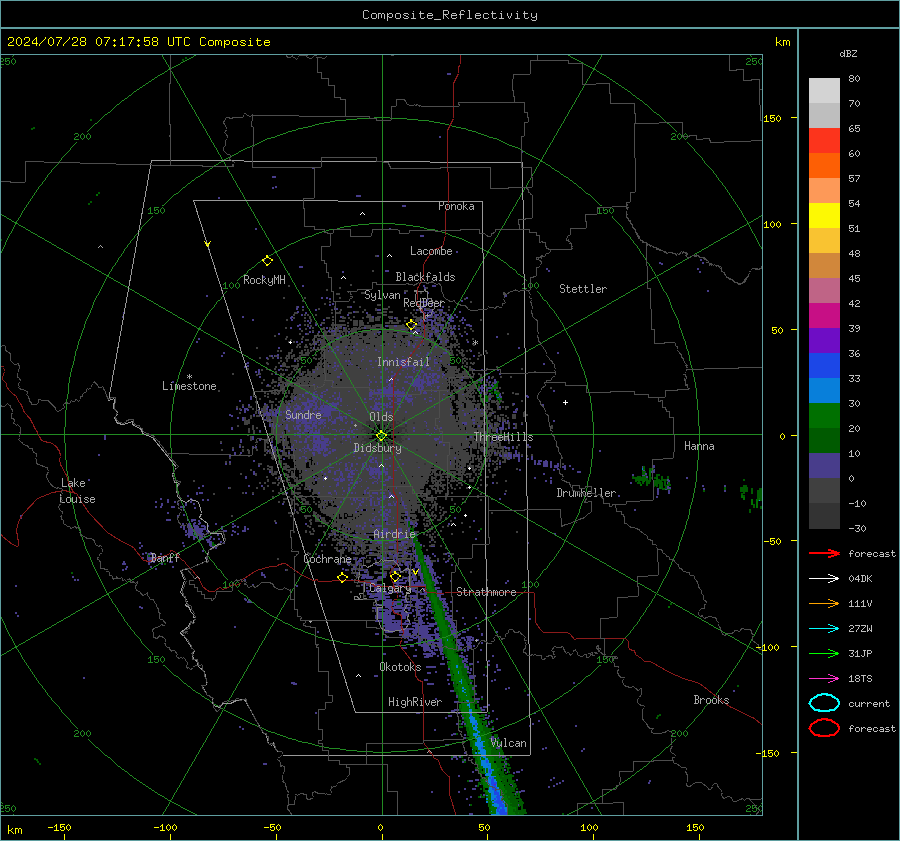Select the light grey 80-70 dBZ swatch

pos(824,91)
